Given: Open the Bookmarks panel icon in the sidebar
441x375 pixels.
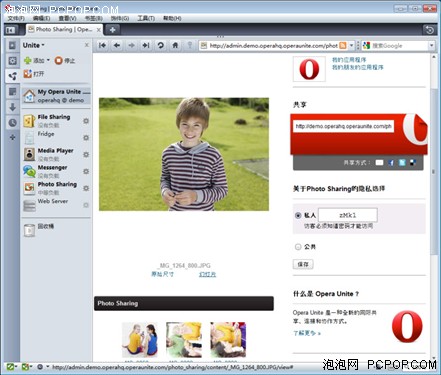Looking at the screenshot, I should pos(12,45).
